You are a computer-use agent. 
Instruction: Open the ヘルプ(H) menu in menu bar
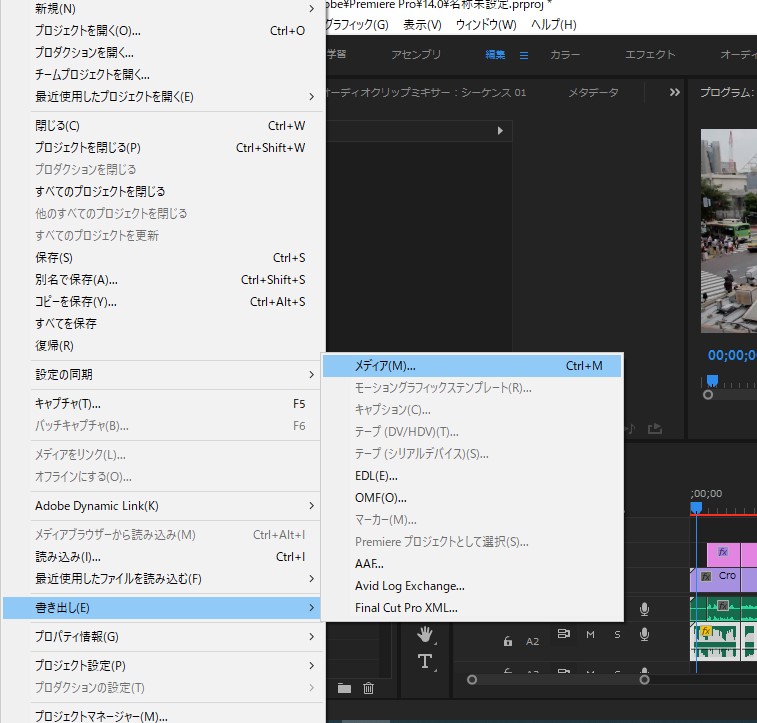(554, 25)
